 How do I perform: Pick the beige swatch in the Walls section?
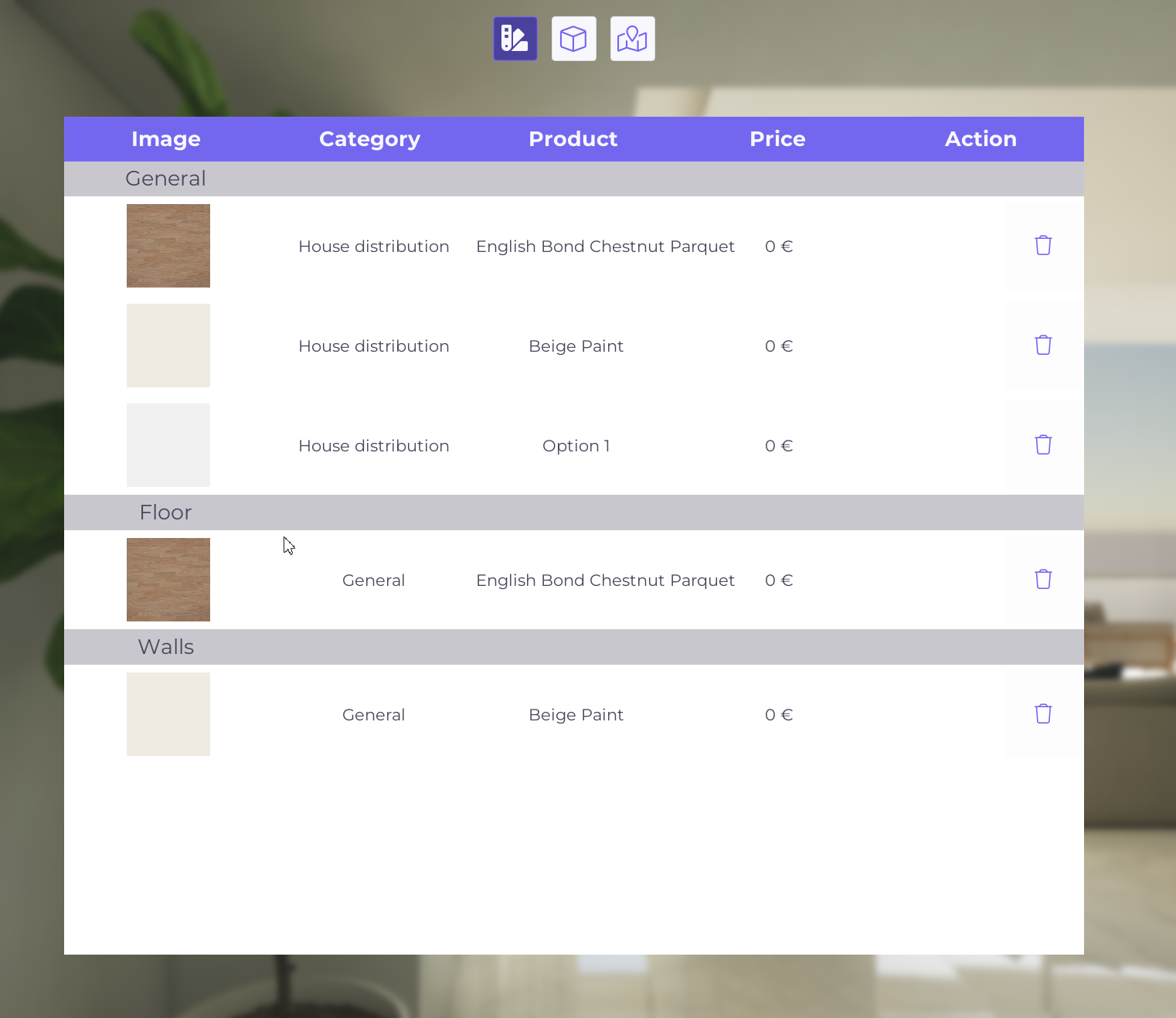point(168,714)
